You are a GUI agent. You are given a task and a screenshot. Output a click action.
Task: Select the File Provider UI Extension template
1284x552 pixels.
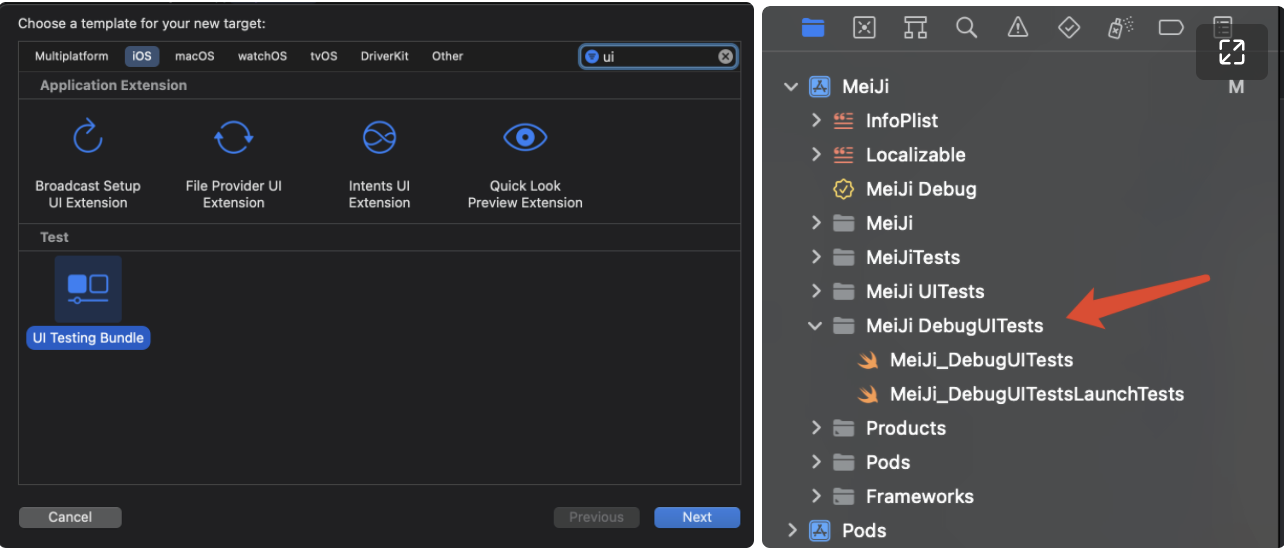(233, 163)
